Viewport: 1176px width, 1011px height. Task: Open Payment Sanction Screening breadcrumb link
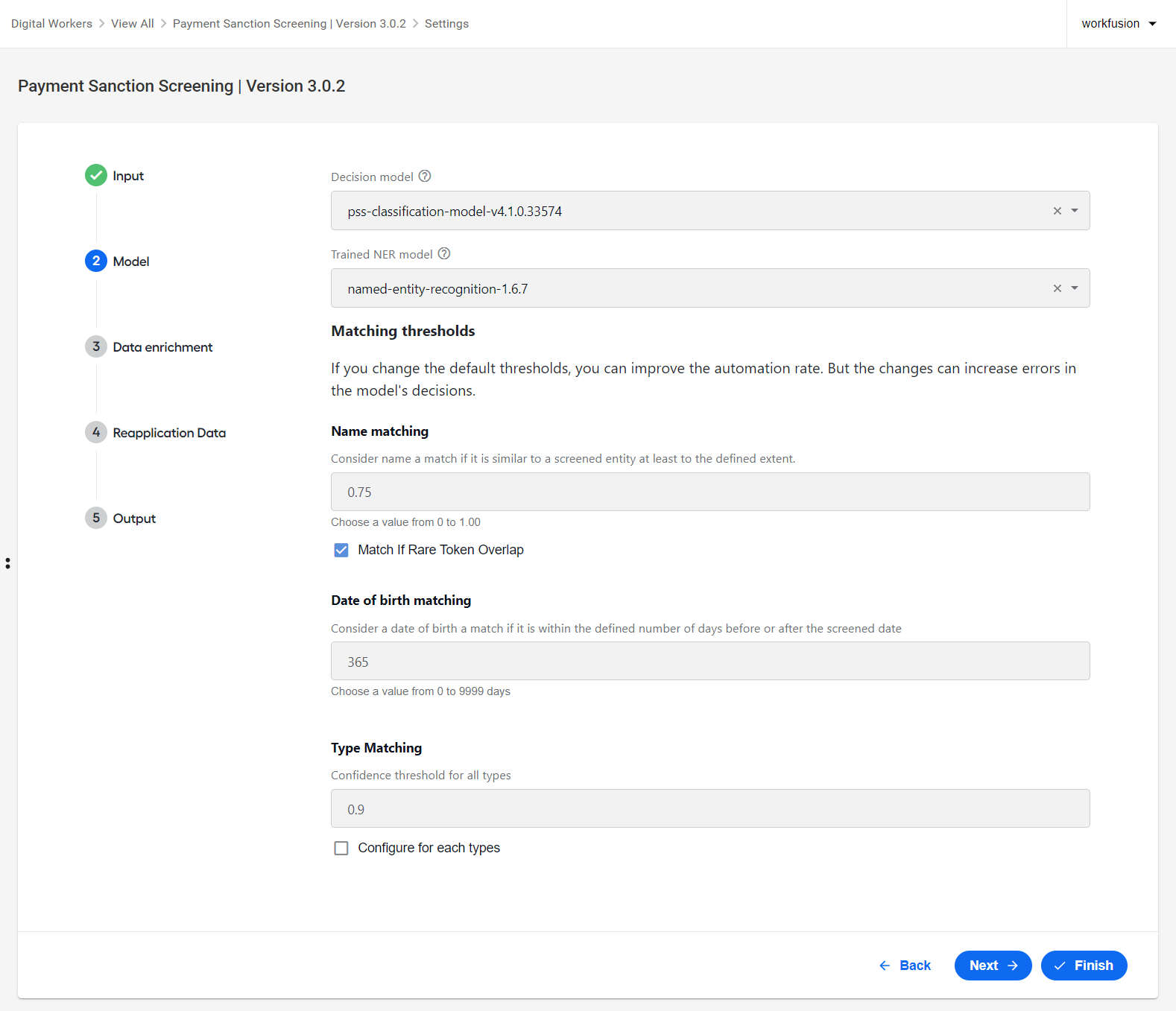[x=289, y=24]
